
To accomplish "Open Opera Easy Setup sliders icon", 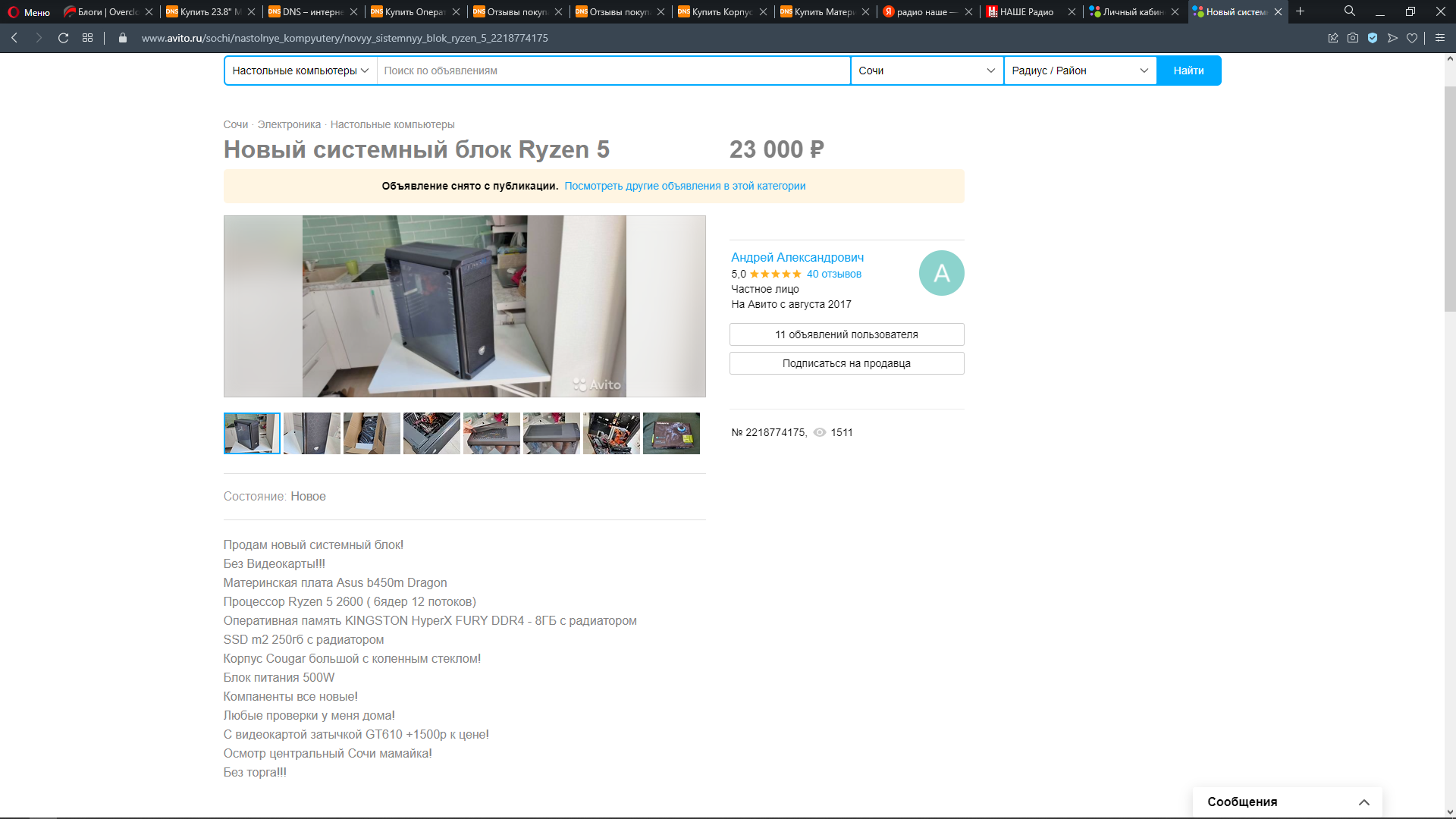I will 1440,38.
